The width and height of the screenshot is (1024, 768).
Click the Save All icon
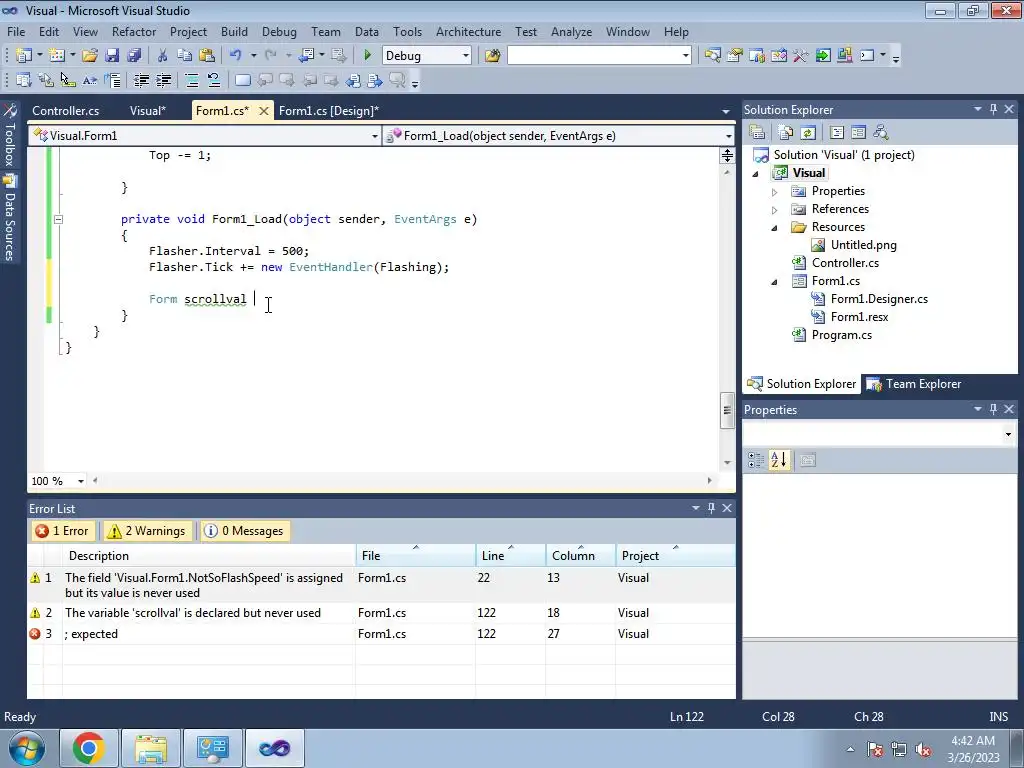[134, 56]
